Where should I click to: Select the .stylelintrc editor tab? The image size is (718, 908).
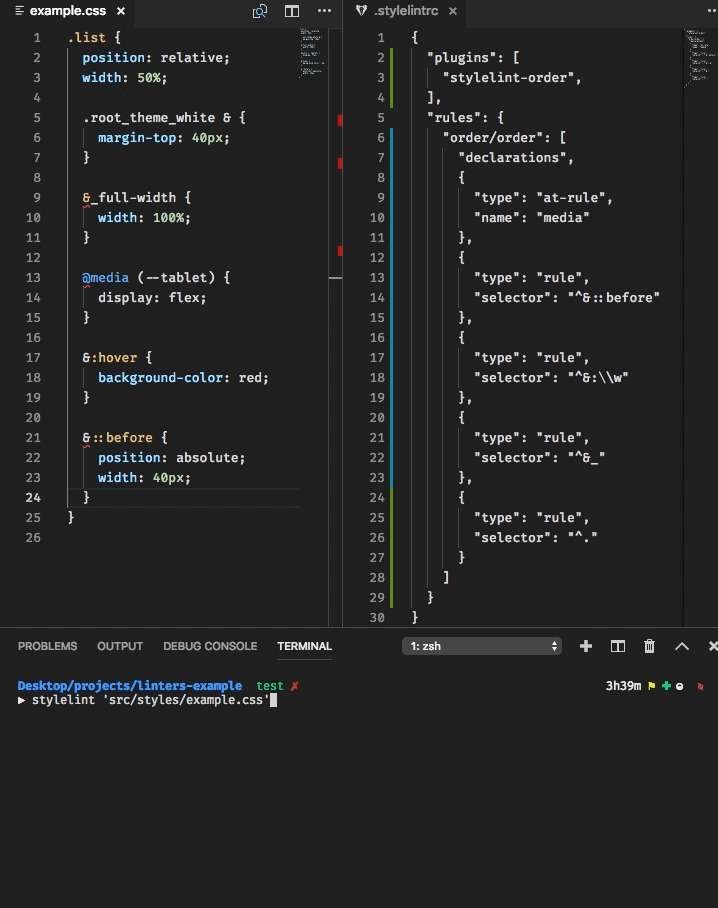406,11
